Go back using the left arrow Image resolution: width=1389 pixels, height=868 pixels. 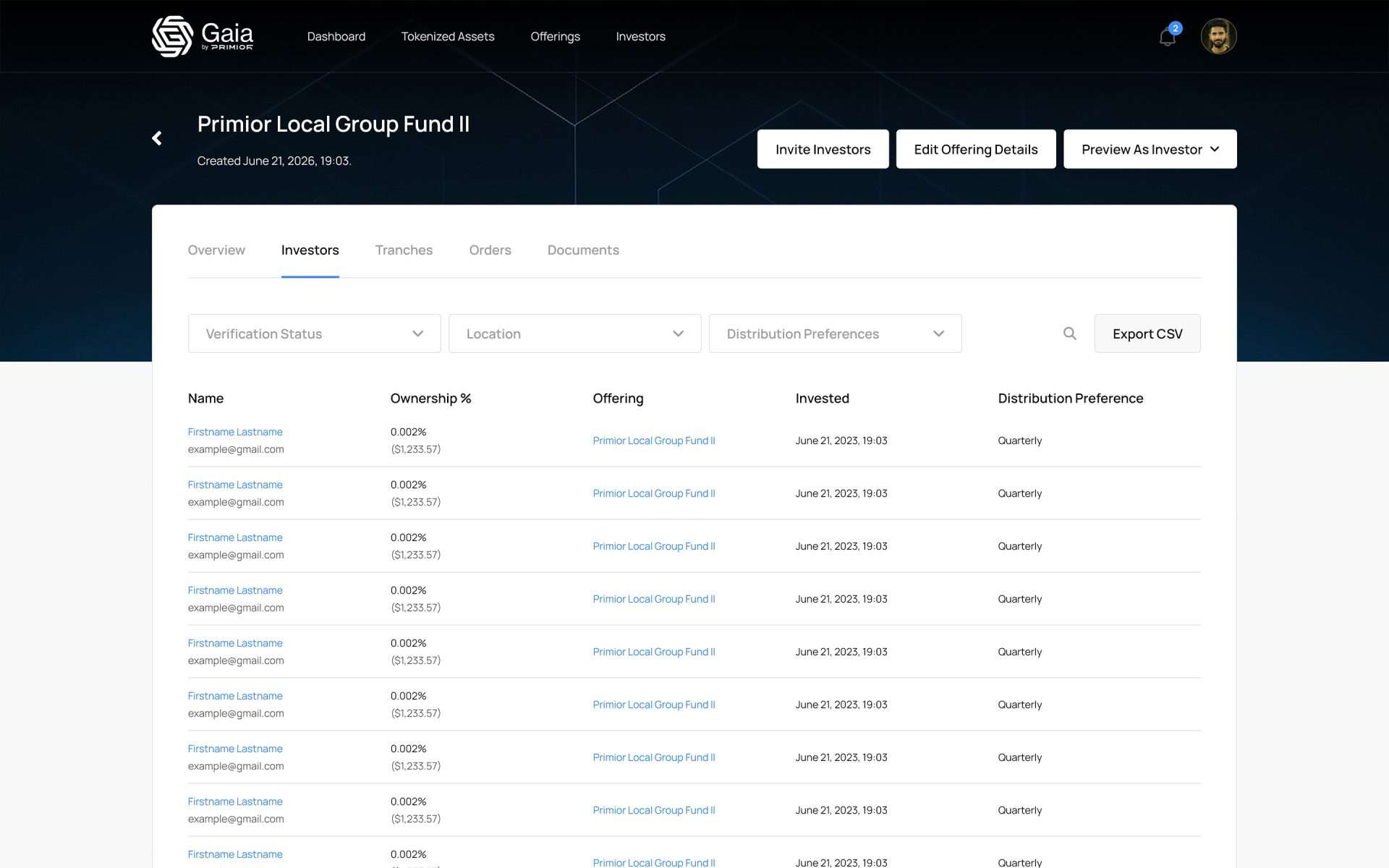pyautogui.click(x=157, y=138)
